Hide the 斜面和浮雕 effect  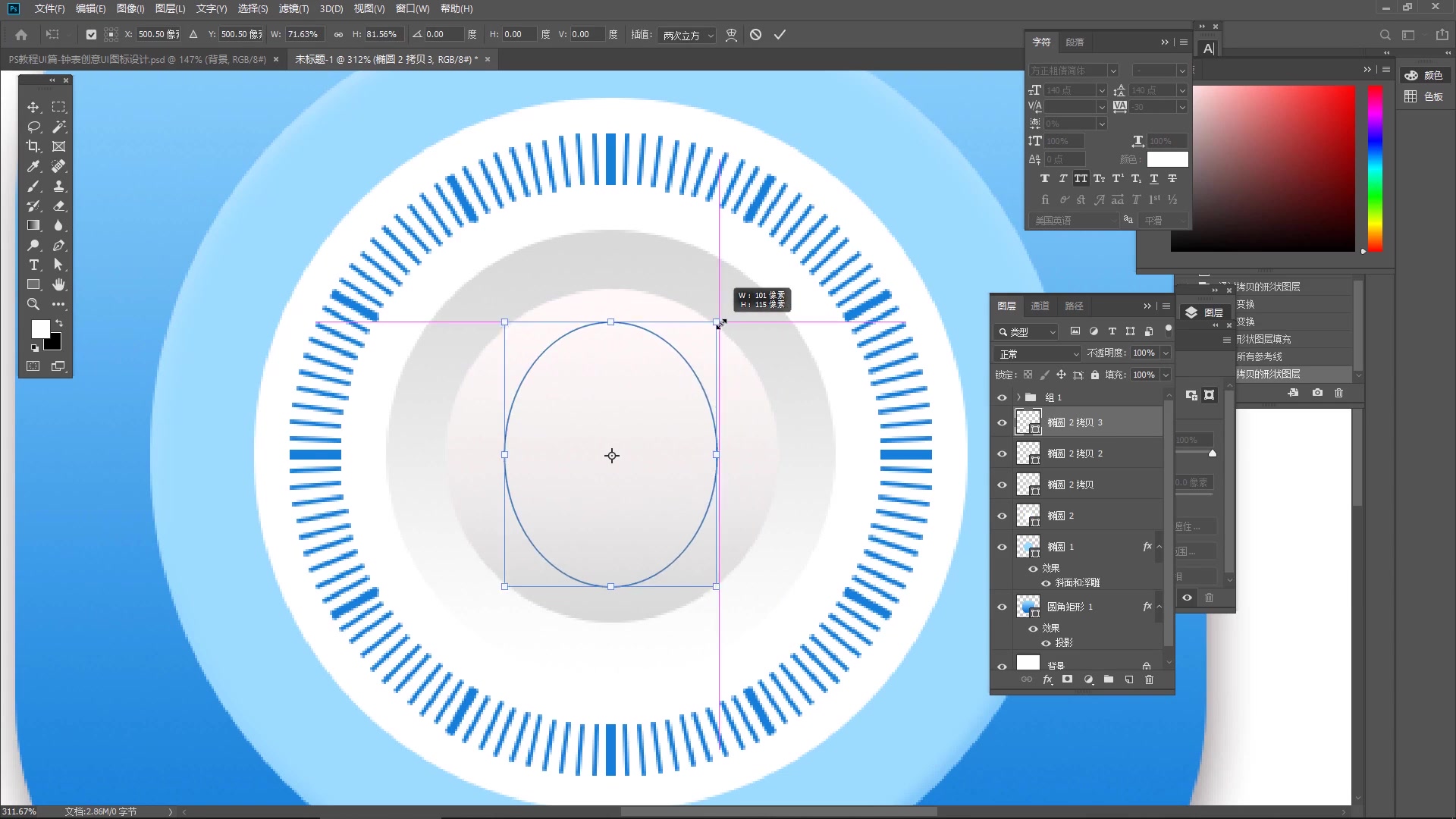tap(1046, 582)
